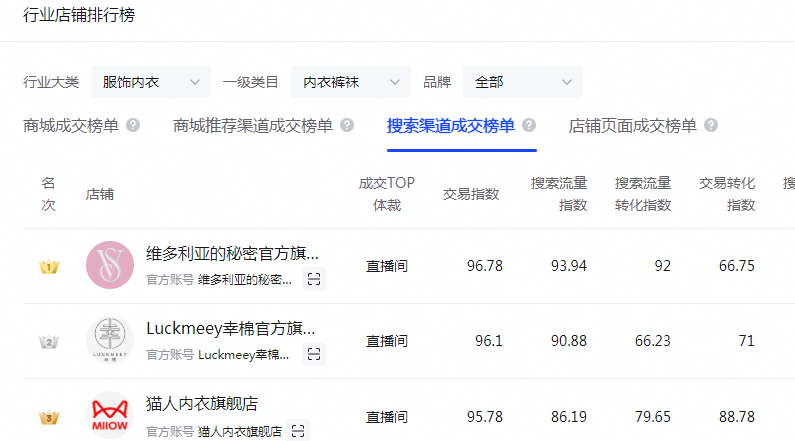This screenshot has height=441, width=795.
Task: Switch to 商城推荐渠道成交榜单 tab
Action: point(252,126)
